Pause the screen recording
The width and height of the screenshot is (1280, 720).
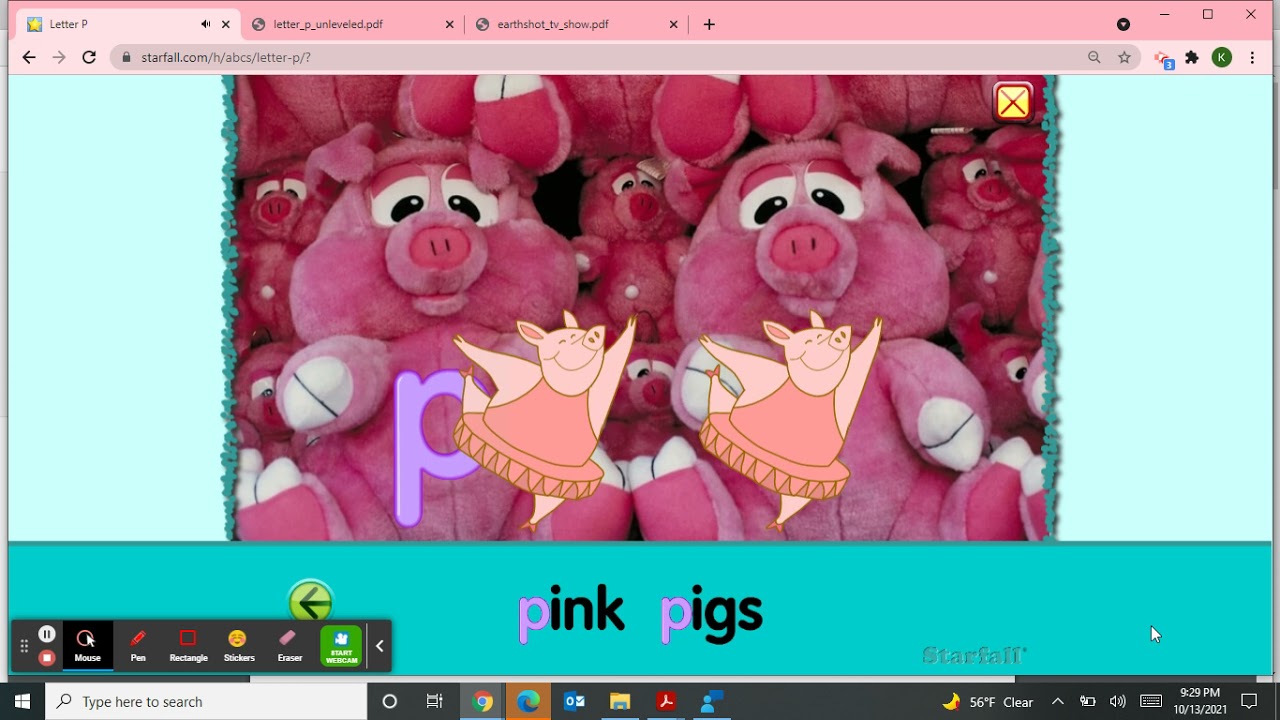(46, 634)
